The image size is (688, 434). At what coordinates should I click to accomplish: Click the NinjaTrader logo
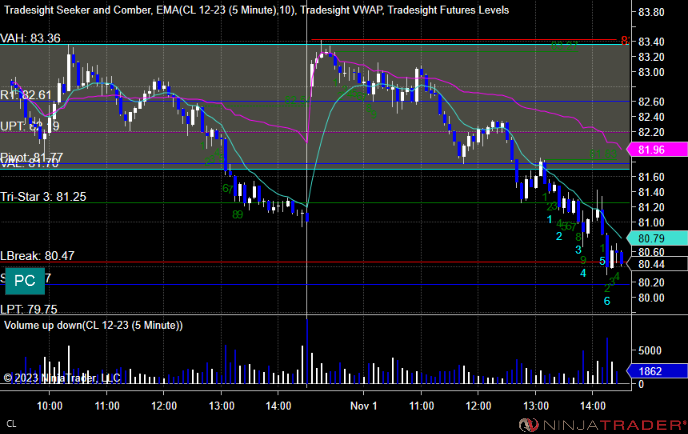click(x=602, y=425)
